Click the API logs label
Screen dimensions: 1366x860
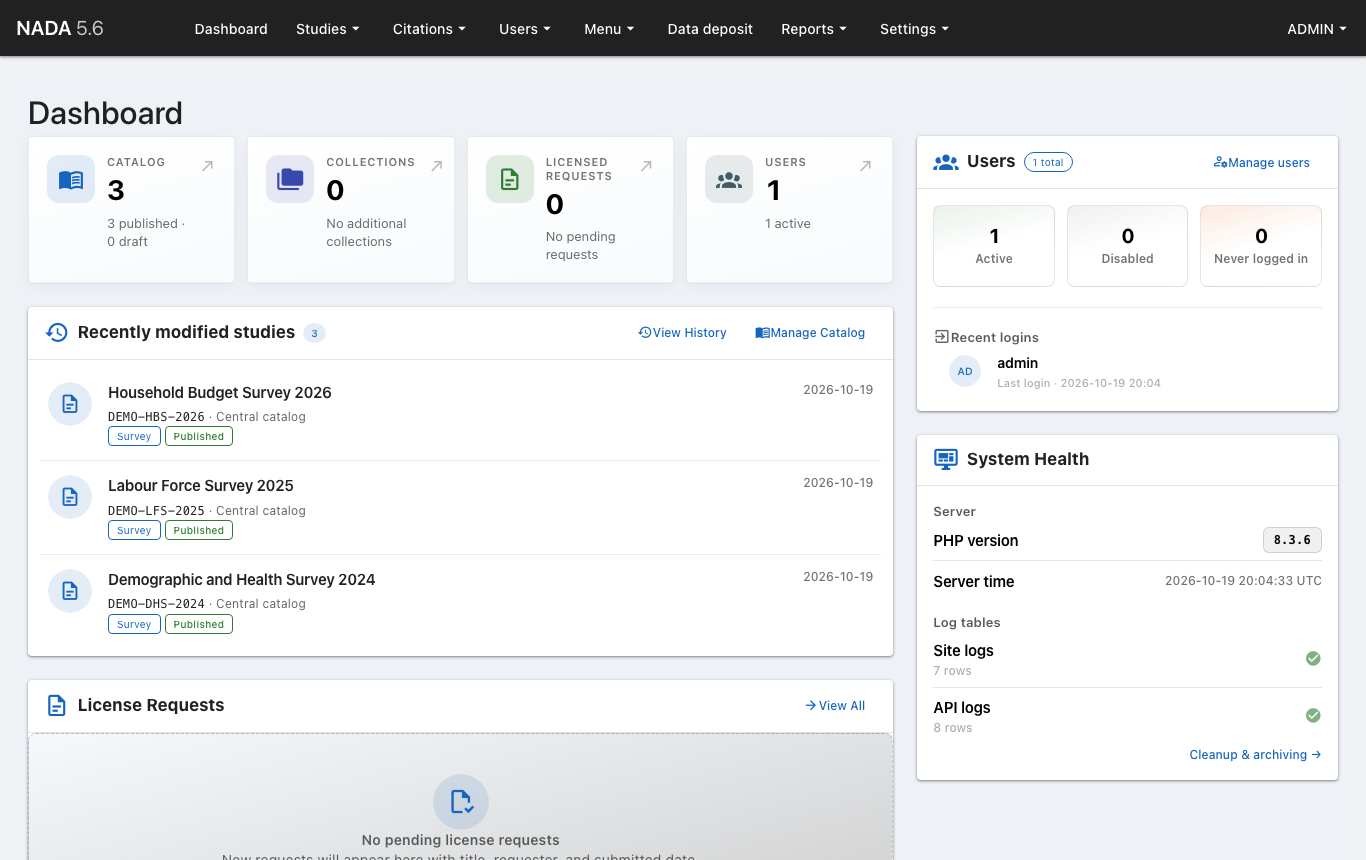pos(962,708)
